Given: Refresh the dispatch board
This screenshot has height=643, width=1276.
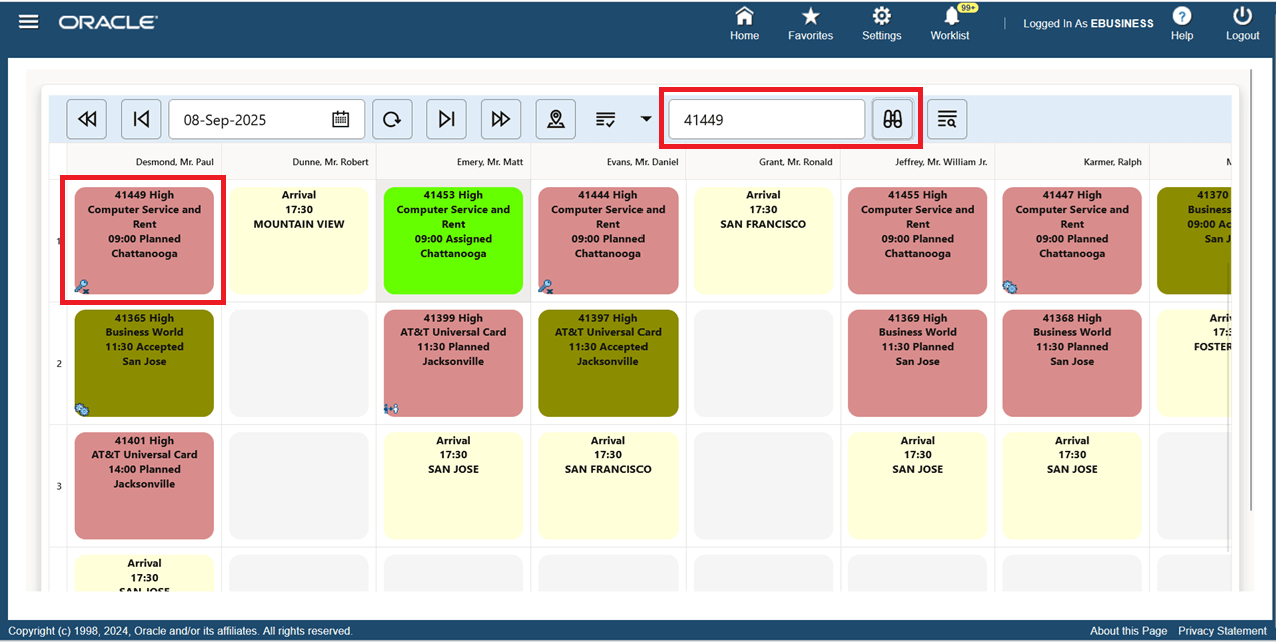Looking at the screenshot, I should (392, 118).
